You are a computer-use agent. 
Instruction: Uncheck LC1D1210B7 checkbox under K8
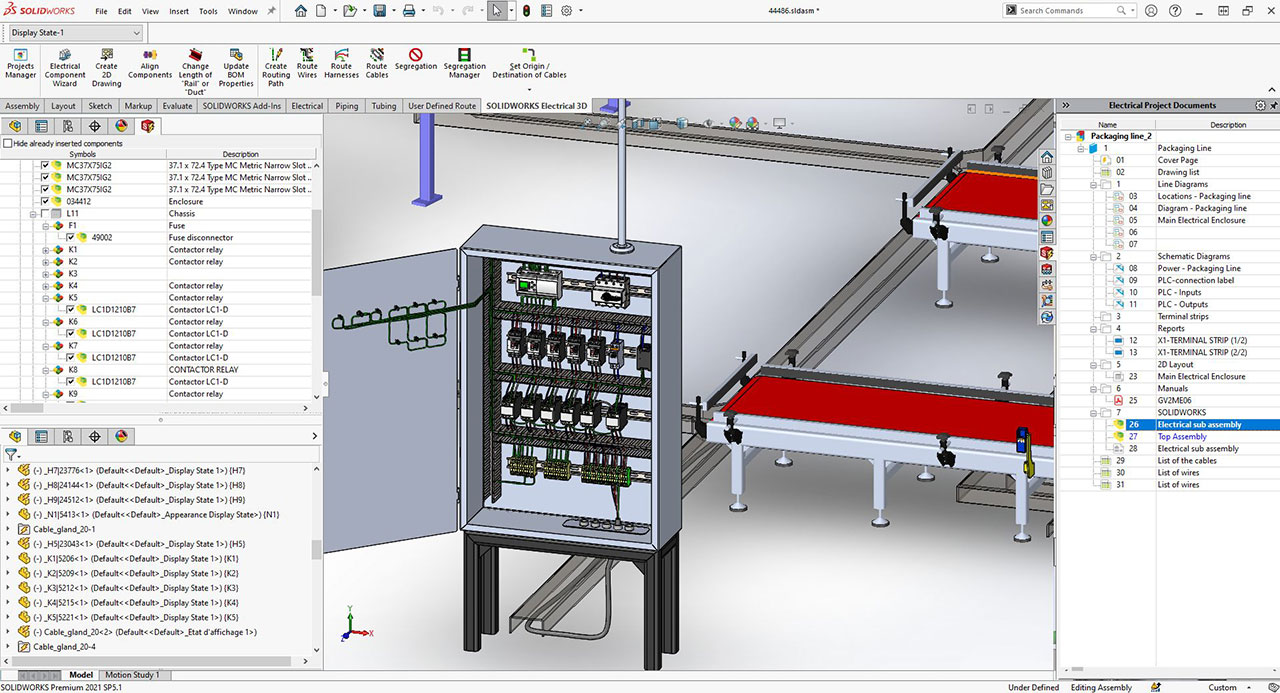[70, 381]
